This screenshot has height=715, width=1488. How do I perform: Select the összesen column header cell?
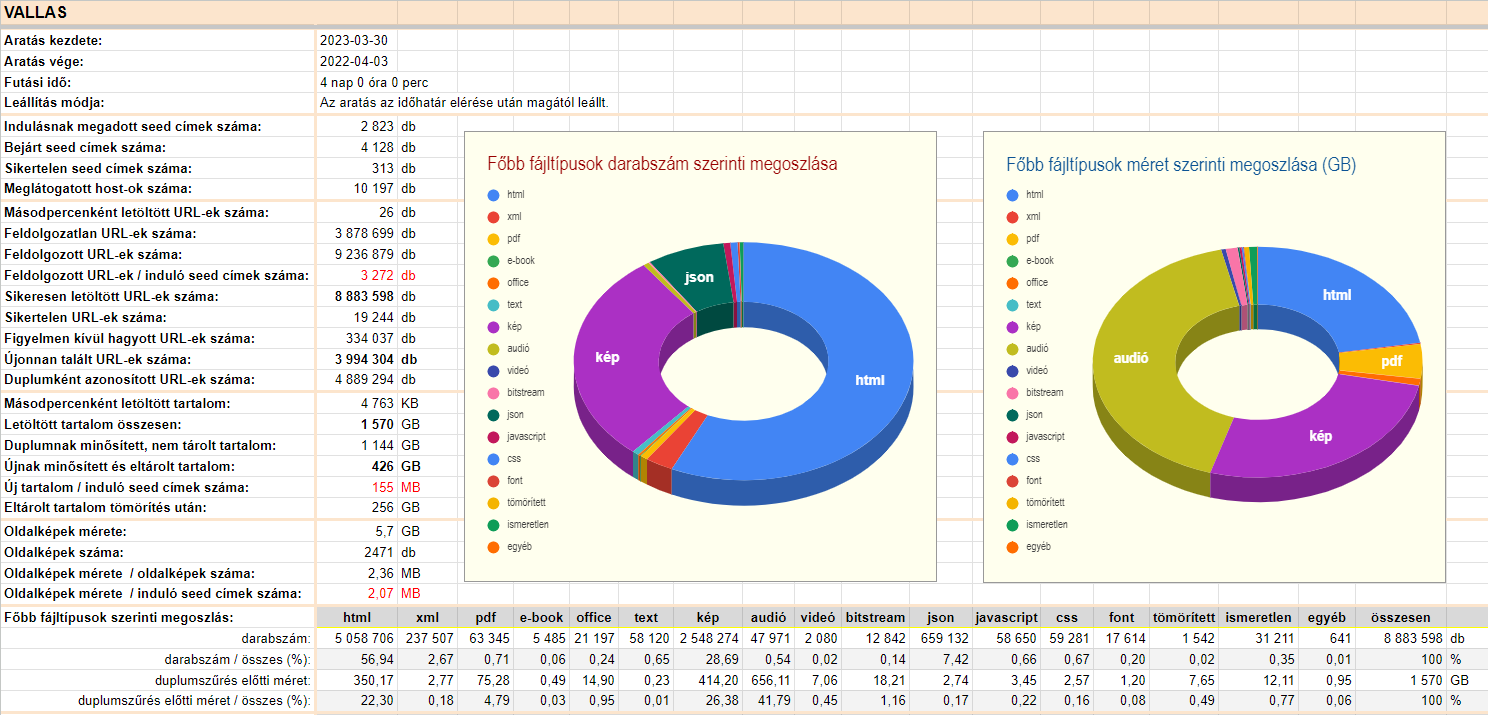pos(1401,618)
